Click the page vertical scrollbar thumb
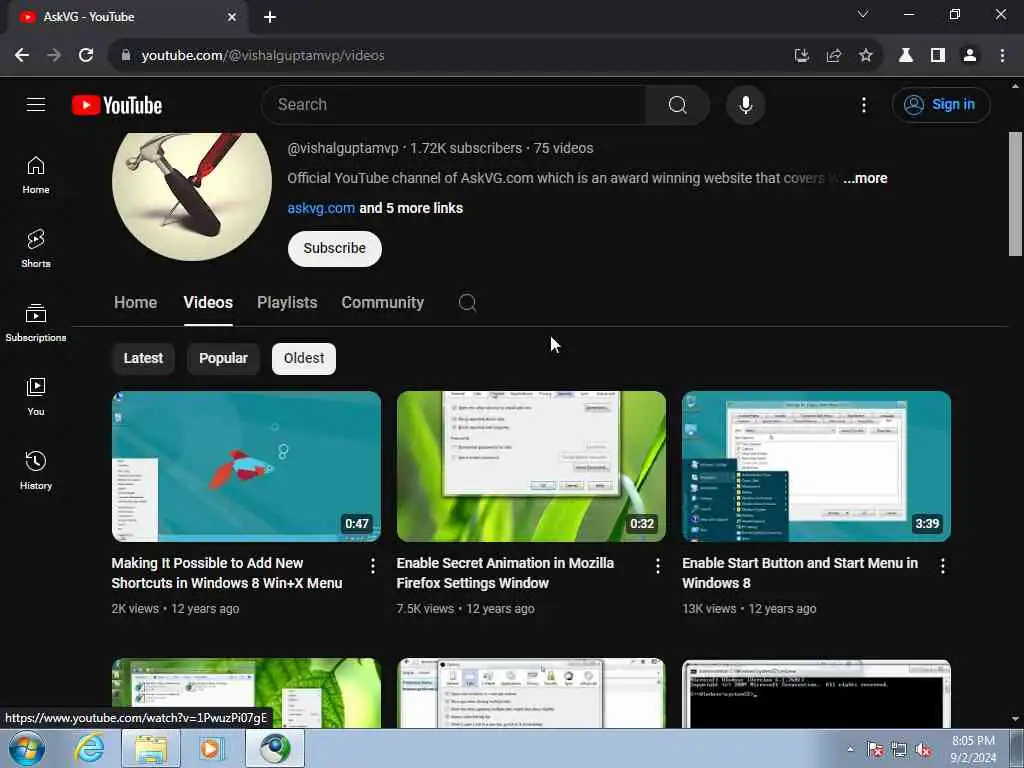1024x768 pixels. (x=1015, y=194)
